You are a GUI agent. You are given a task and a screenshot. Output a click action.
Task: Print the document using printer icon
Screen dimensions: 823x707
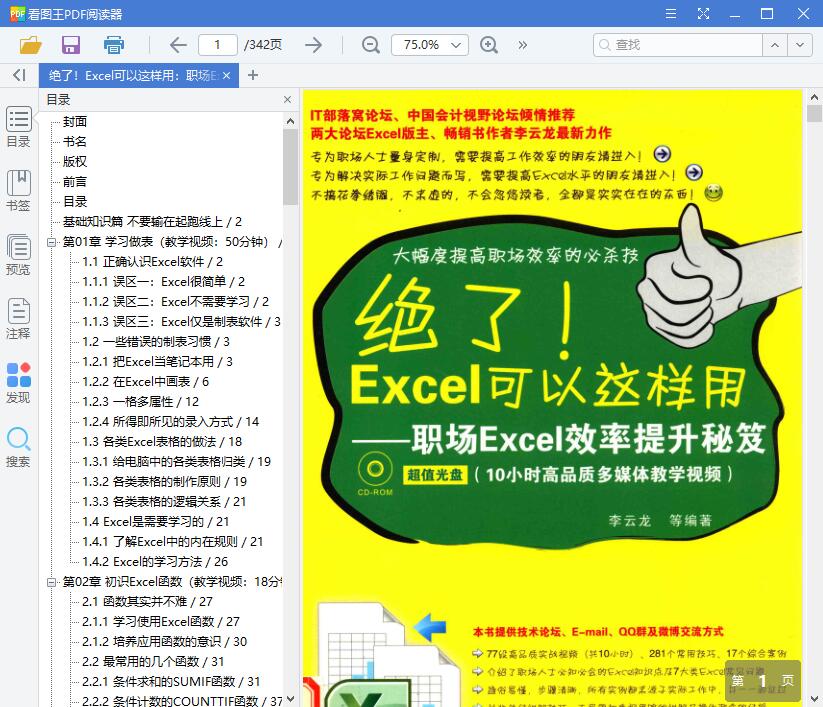(113, 45)
